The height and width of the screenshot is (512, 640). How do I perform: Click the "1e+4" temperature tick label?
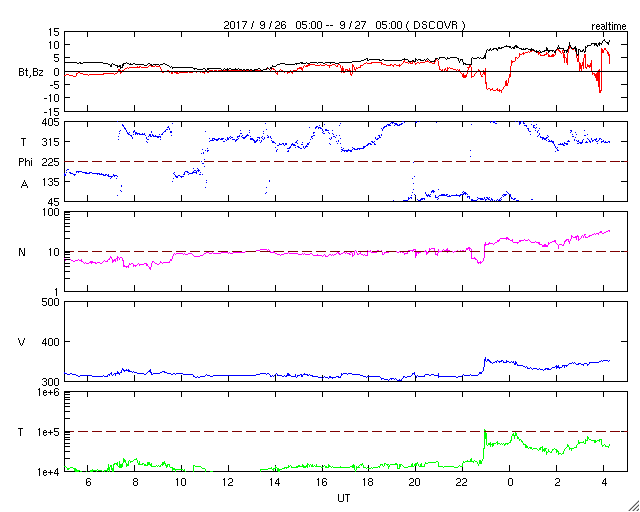(x=49, y=472)
